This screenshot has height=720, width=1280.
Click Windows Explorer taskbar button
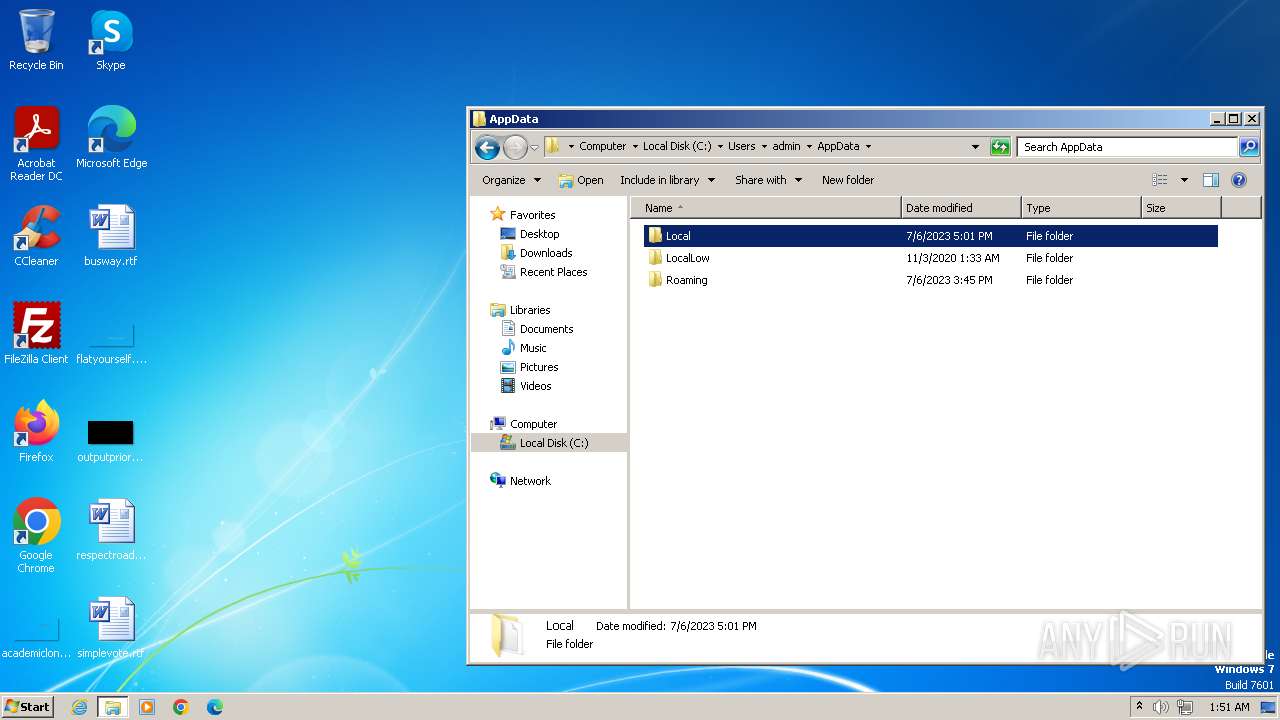[x=113, y=707]
